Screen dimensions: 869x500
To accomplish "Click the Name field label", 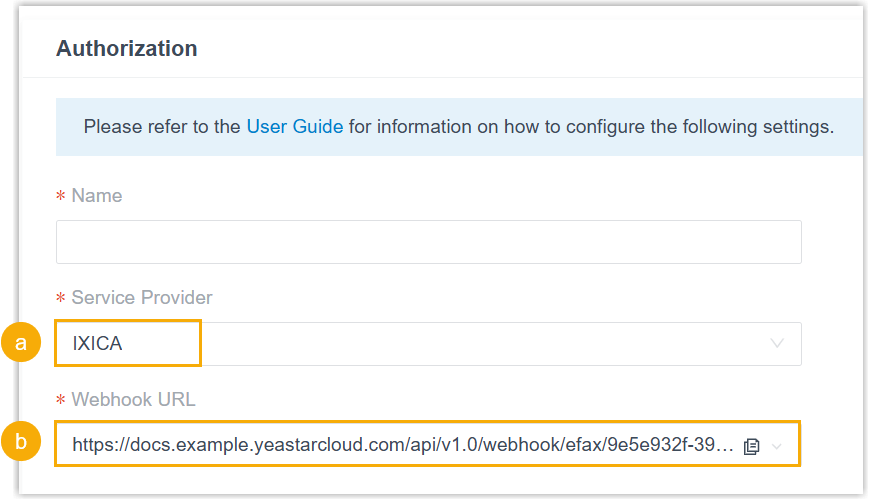I will tap(97, 196).
